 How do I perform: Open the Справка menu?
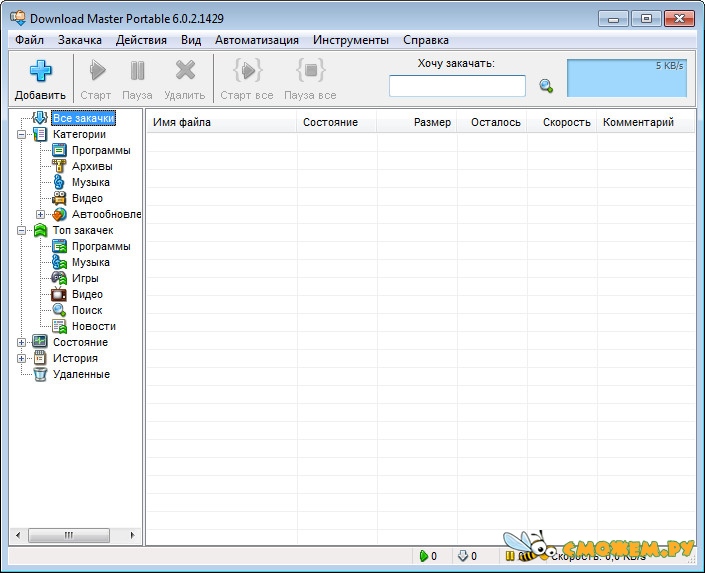pyautogui.click(x=426, y=40)
